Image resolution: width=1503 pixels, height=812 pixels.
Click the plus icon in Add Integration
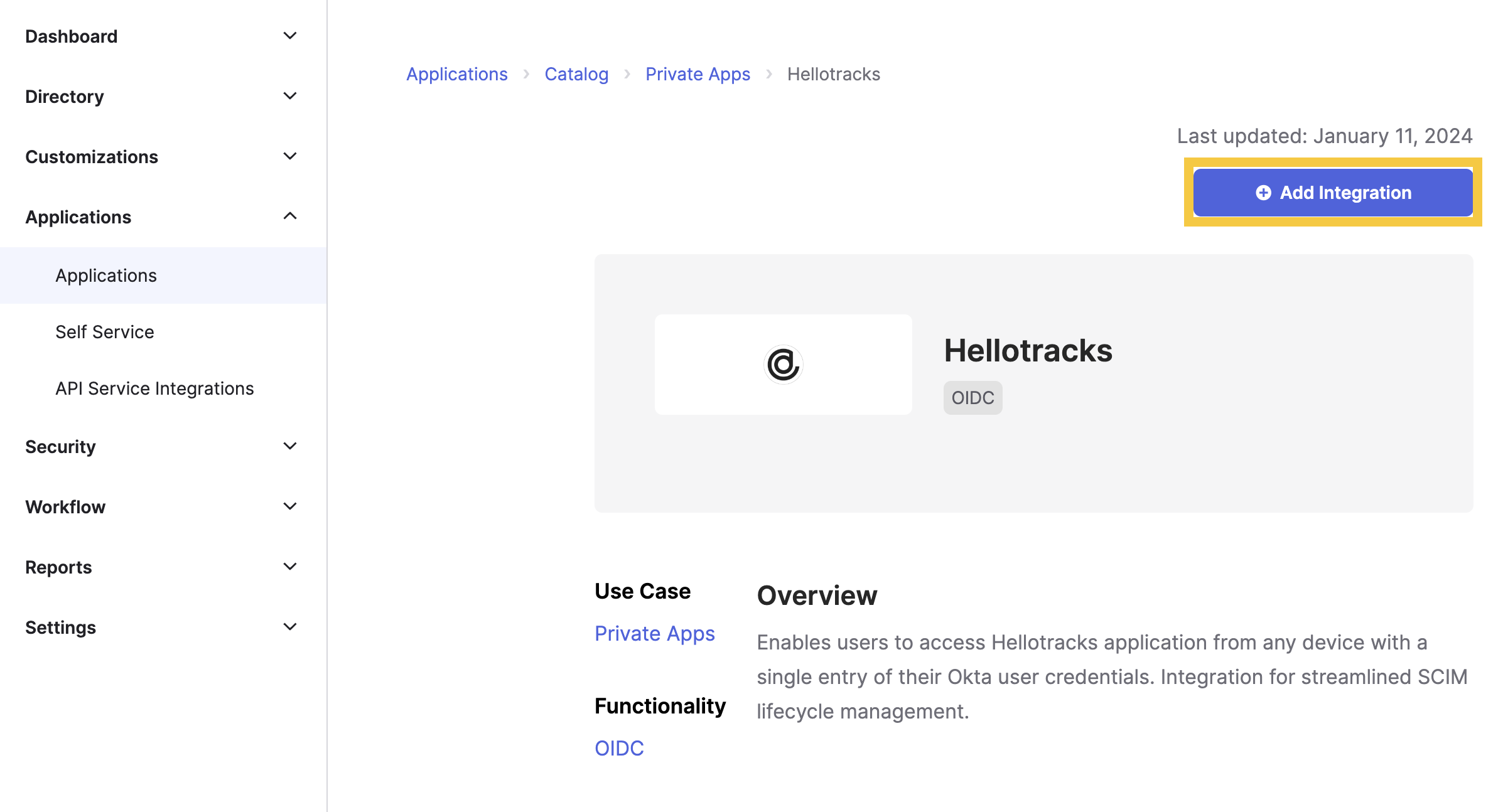click(1263, 193)
